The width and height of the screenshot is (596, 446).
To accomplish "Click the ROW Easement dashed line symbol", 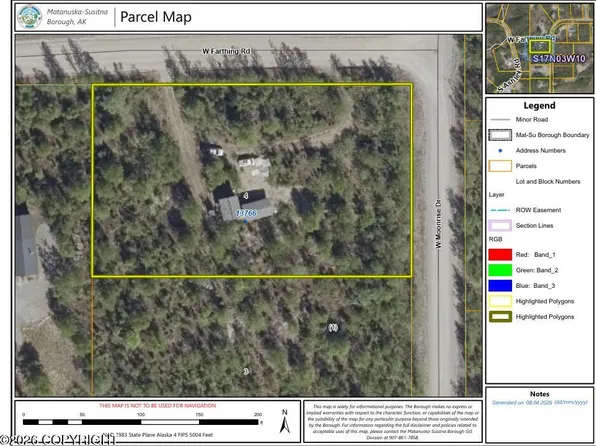I will (500, 210).
